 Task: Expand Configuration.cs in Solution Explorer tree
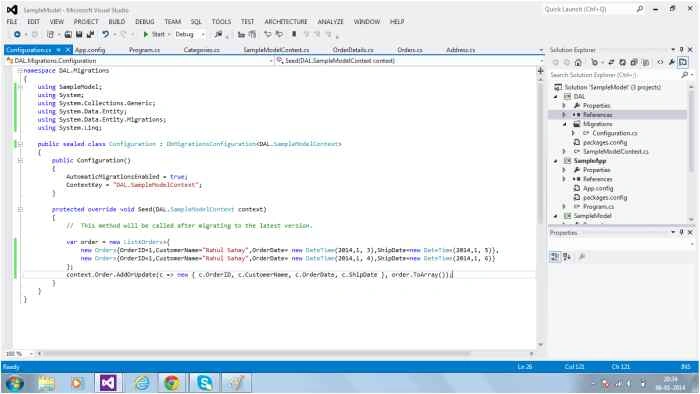tap(574, 133)
